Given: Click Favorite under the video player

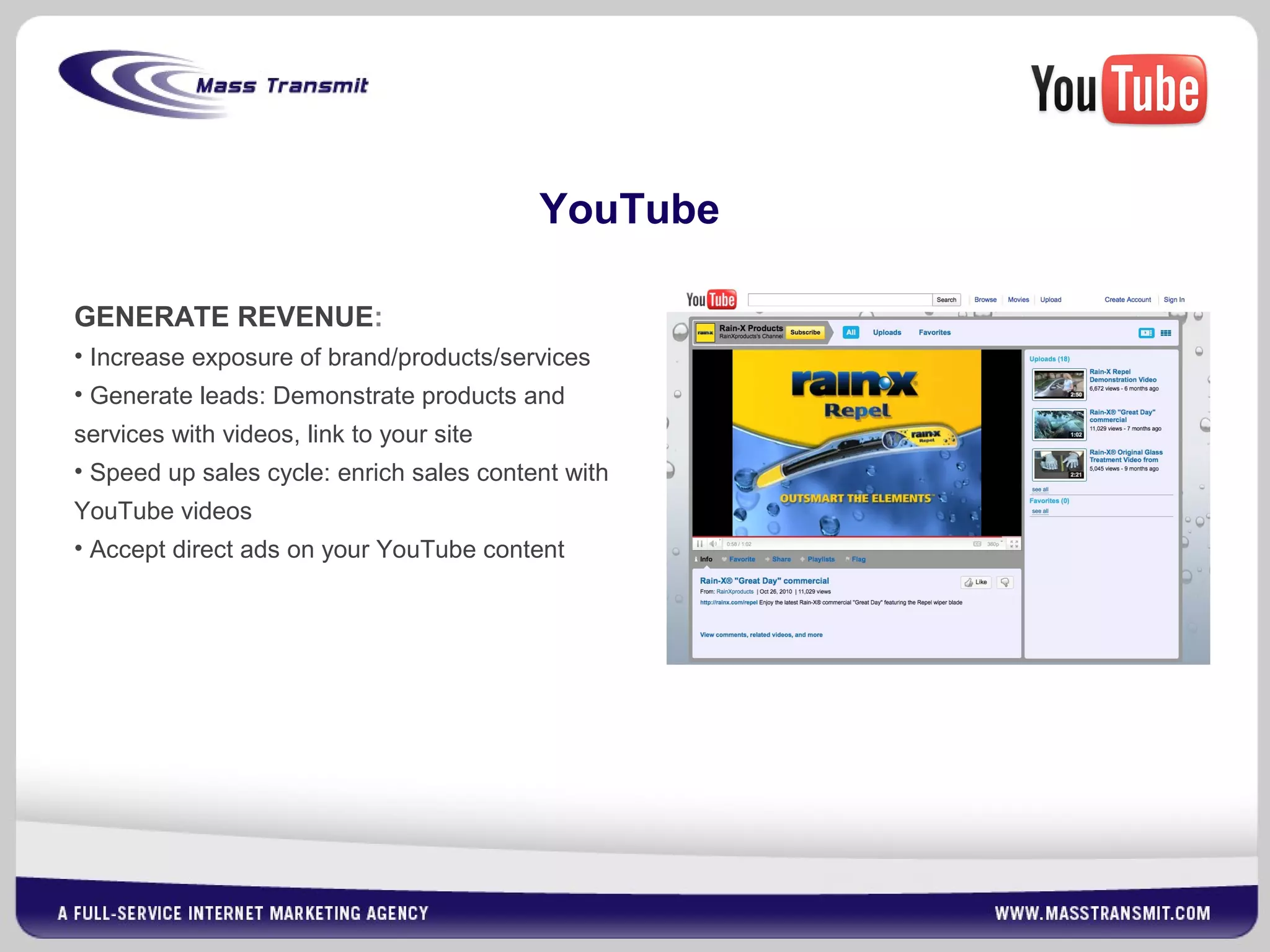Looking at the screenshot, I should (x=739, y=559).
